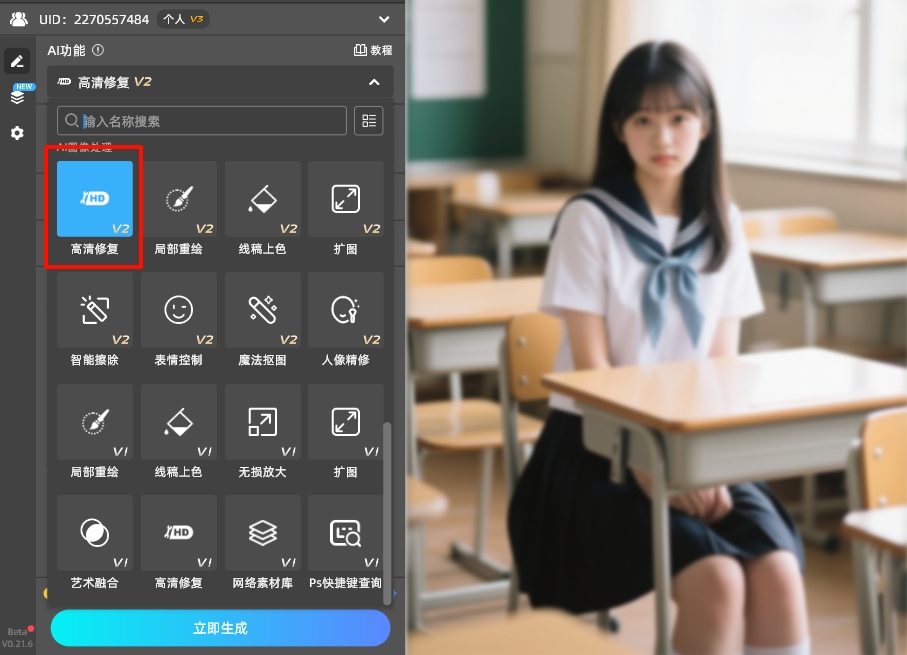Pick the 魔法抠图 cutout tool

[262, 310]
